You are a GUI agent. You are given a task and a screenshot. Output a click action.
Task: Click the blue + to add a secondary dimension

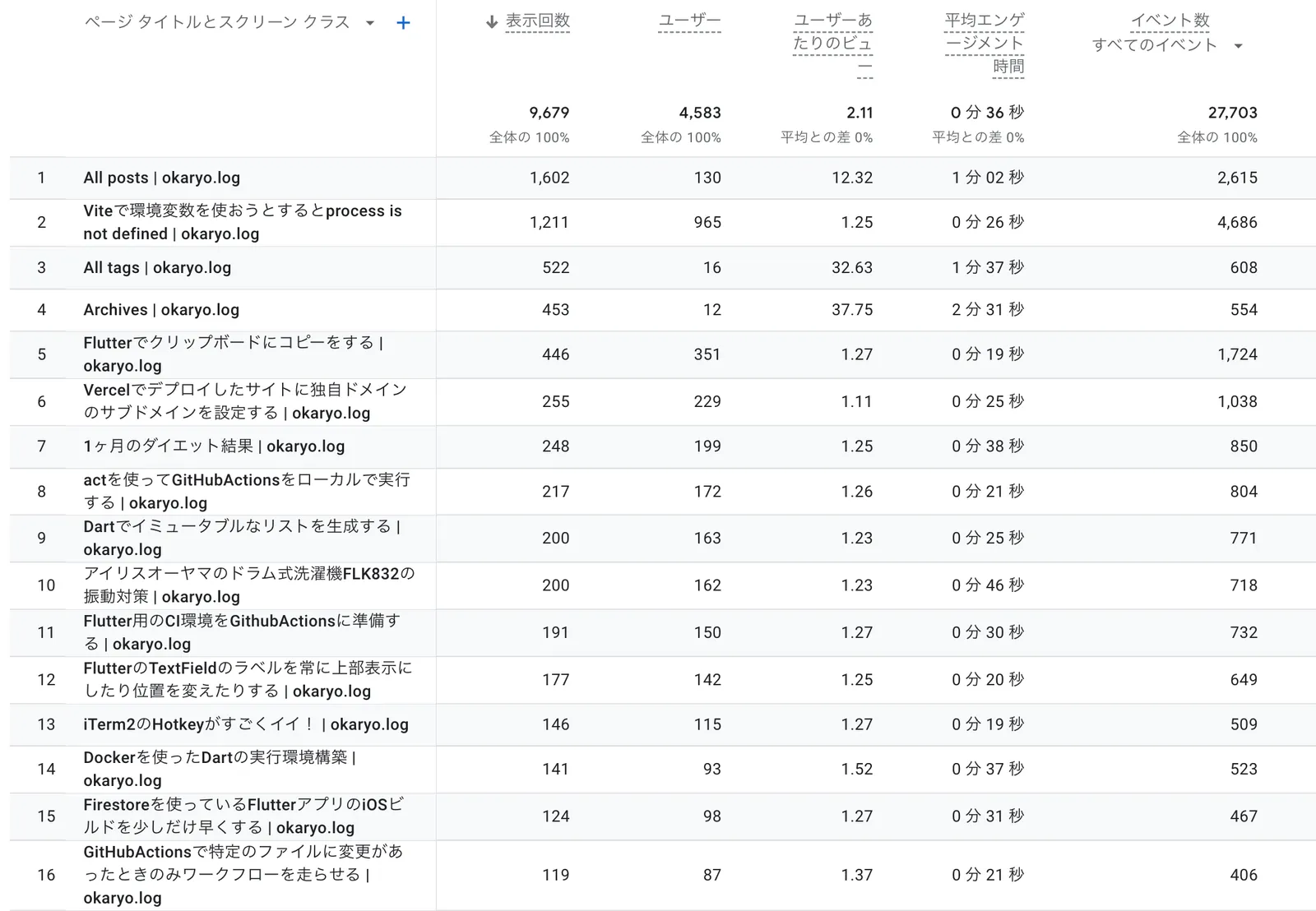click(403, 23)
